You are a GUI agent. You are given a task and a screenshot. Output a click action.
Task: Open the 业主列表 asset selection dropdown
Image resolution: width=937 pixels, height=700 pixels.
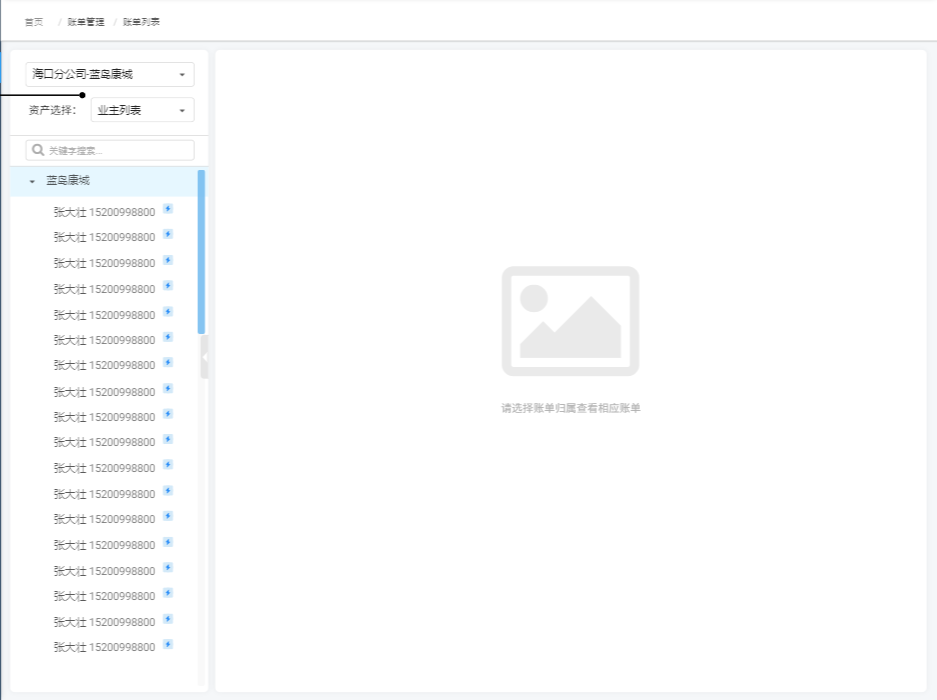point(142,110)
